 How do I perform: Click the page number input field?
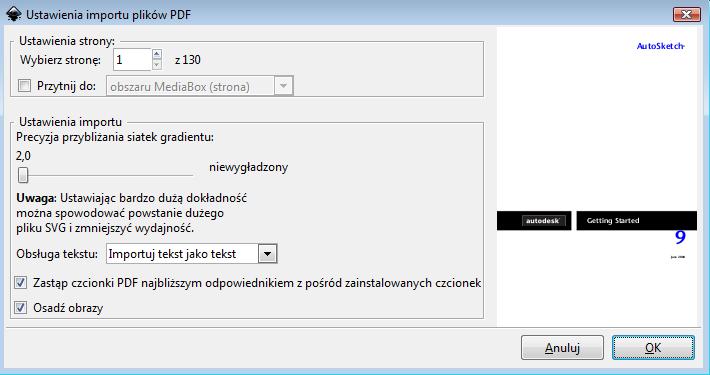point(131,59)
